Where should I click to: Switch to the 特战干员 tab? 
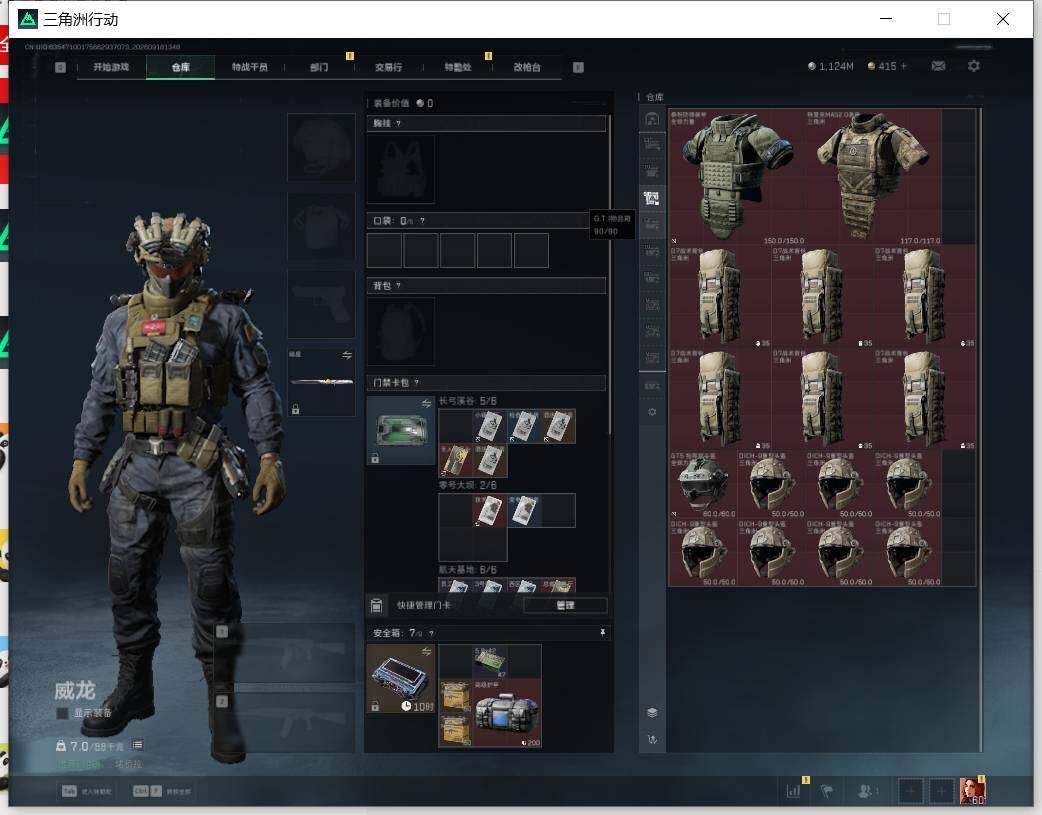[250, 67]
